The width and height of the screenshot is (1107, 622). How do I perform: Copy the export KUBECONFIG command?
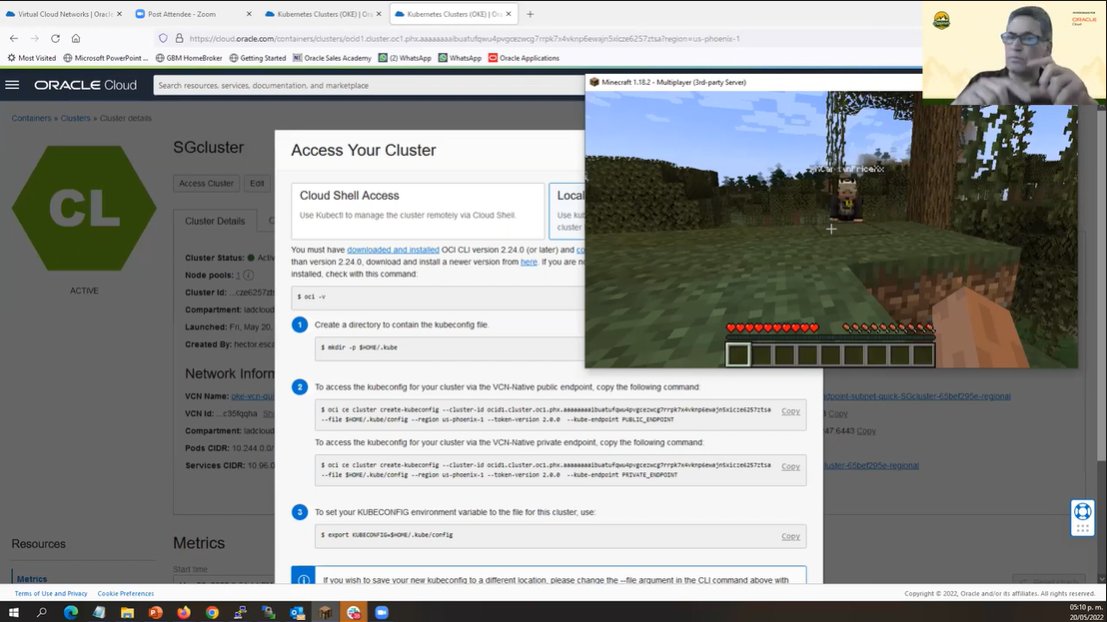790,537
